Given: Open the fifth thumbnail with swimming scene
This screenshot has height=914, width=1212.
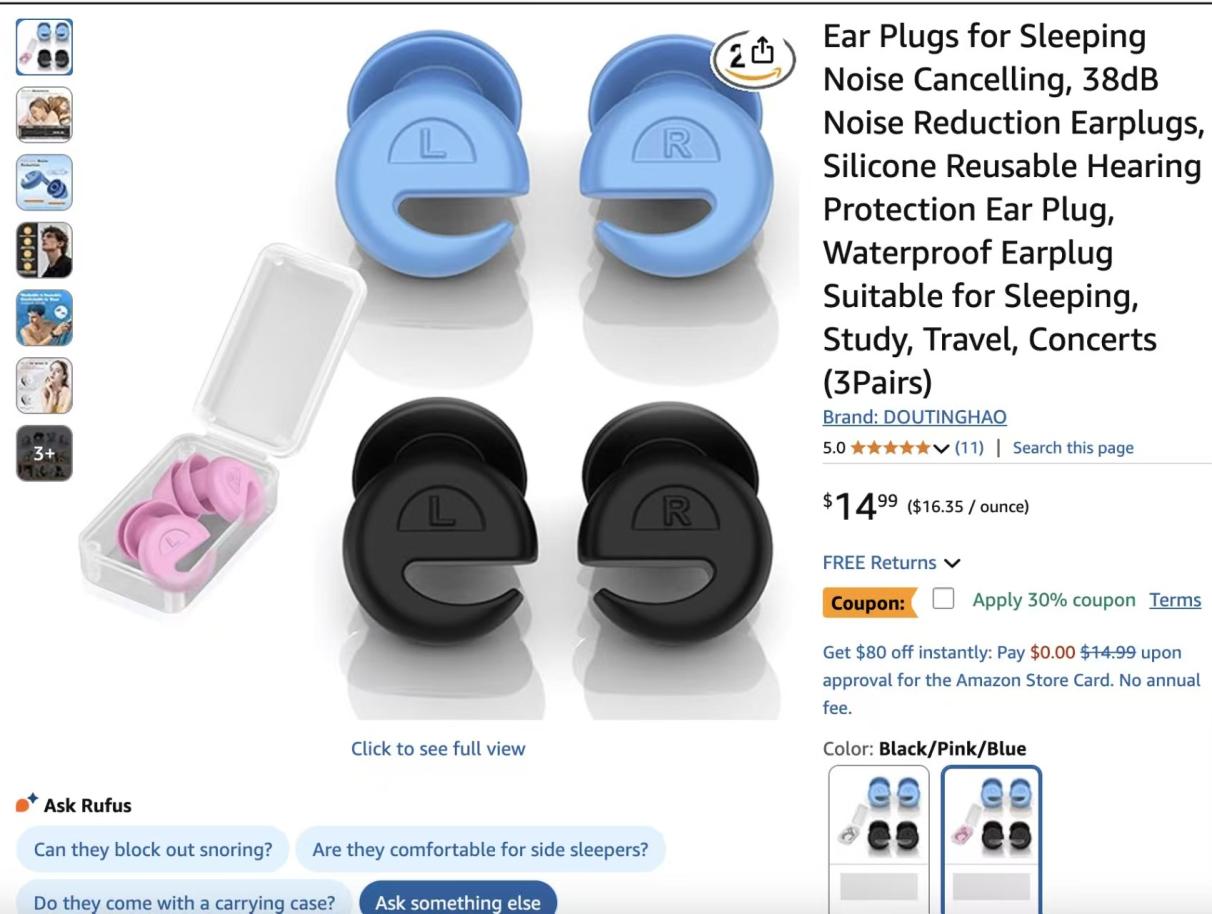Looking at the screenshot, I should [x=44, y=318].
